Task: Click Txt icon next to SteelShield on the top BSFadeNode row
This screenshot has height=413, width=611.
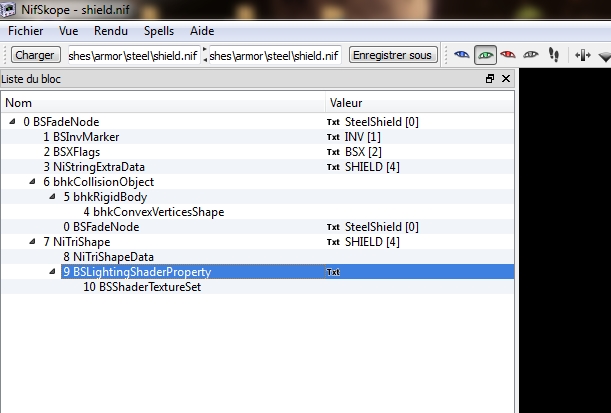Action: [333, 122]
